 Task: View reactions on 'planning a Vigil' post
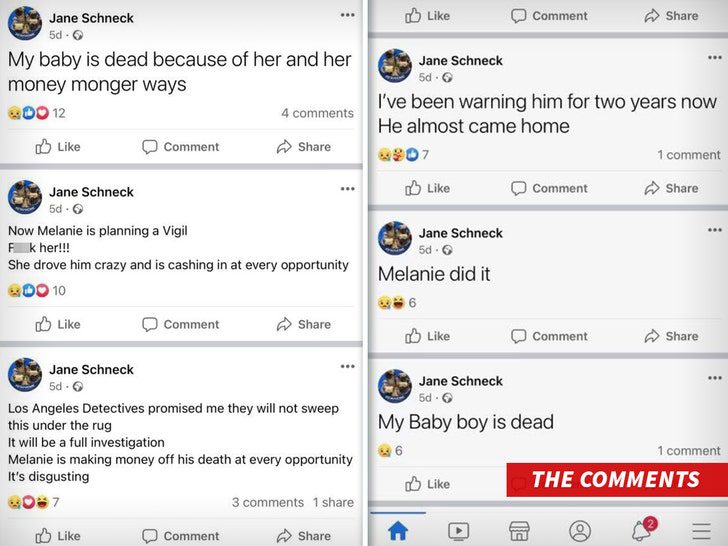pyautogui.click(x=37, y=291)
